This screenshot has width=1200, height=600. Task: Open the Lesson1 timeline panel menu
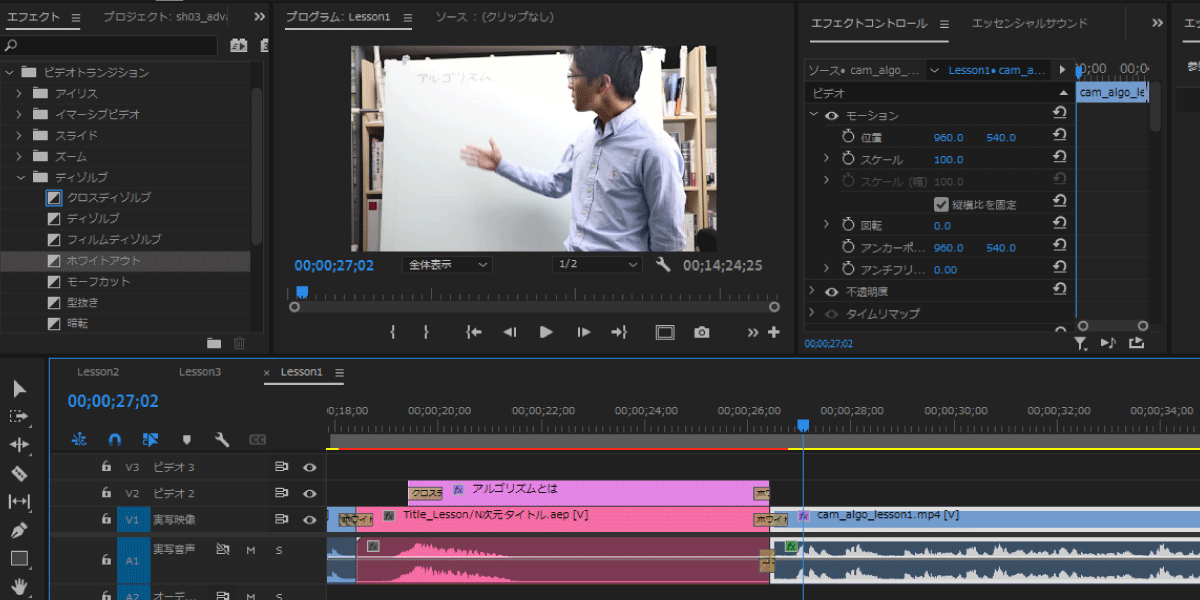pos(339,372)
